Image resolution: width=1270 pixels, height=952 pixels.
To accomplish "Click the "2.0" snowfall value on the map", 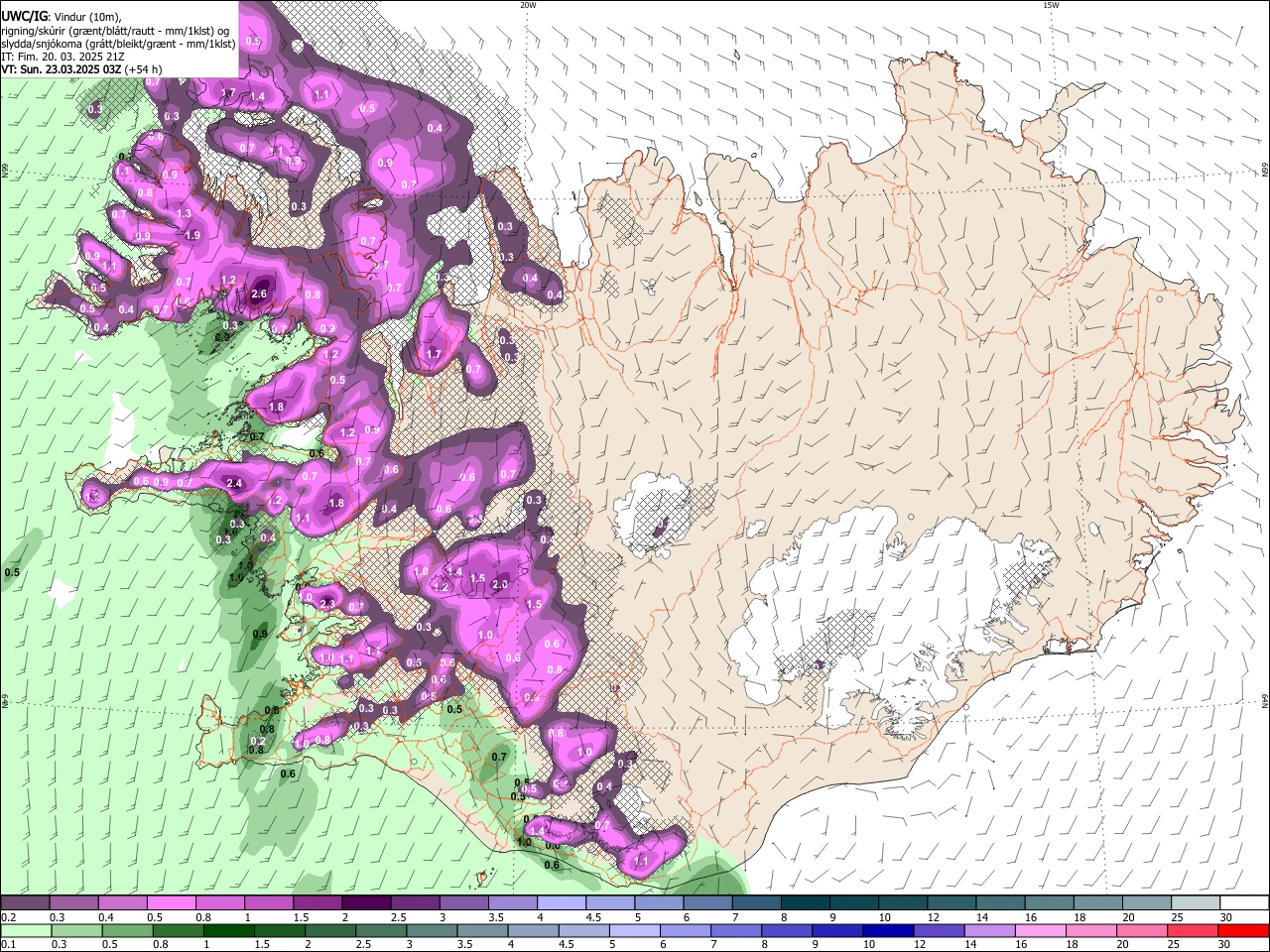I will coord(500,584).
